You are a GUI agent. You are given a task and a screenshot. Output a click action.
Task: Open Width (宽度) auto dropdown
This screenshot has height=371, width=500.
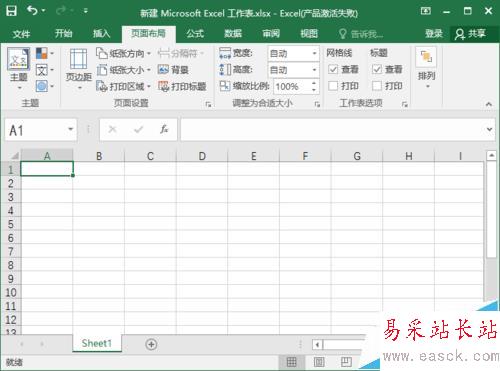[x=314, y=53]
